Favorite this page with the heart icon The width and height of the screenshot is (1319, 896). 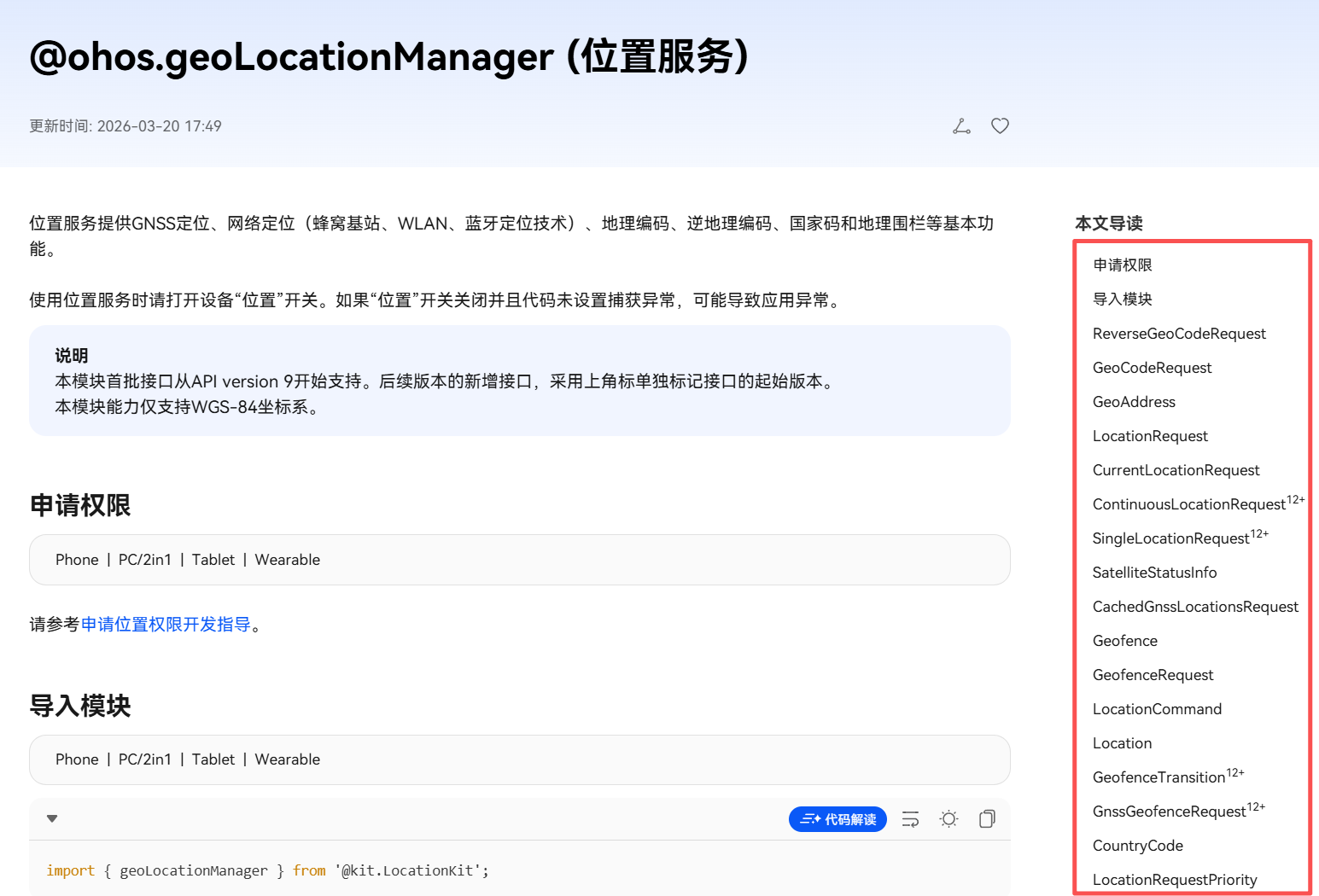[x=1000, y=126]
